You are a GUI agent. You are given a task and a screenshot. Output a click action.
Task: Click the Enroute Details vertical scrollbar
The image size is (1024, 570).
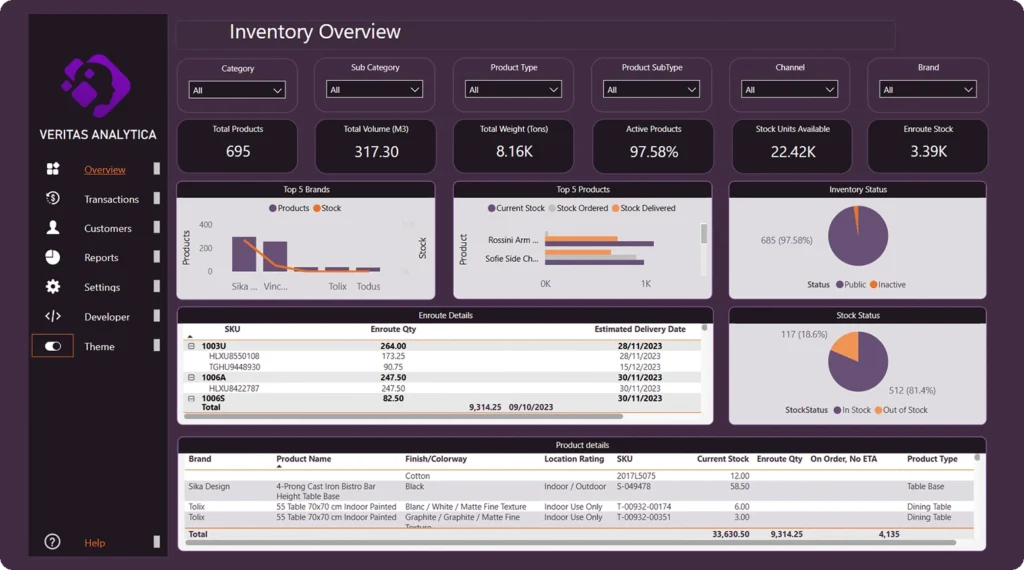pyautogui.click(x=705, y=360)
